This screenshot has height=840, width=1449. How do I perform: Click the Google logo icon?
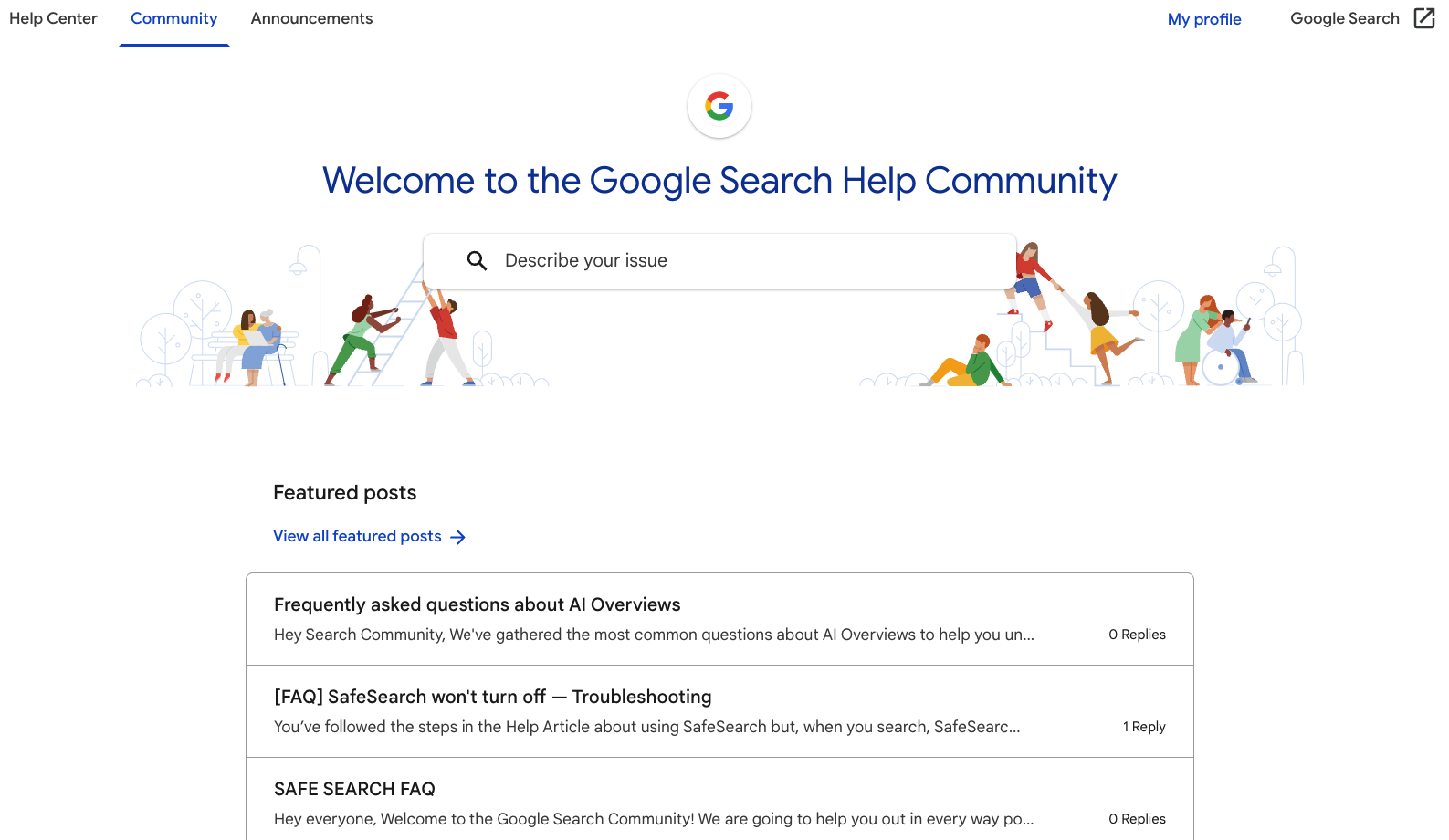pos(719,106)
